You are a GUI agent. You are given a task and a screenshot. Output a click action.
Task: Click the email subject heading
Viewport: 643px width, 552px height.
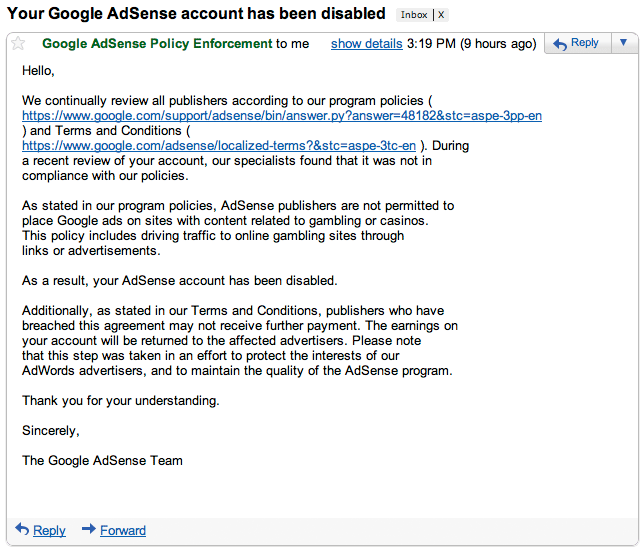pyautogui.click(x=196, y=14)
